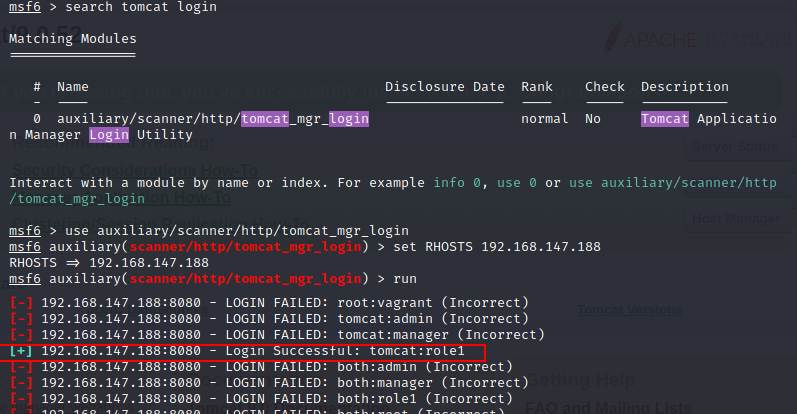Click the 'both:manager' failed login line

tap(269, 382)
